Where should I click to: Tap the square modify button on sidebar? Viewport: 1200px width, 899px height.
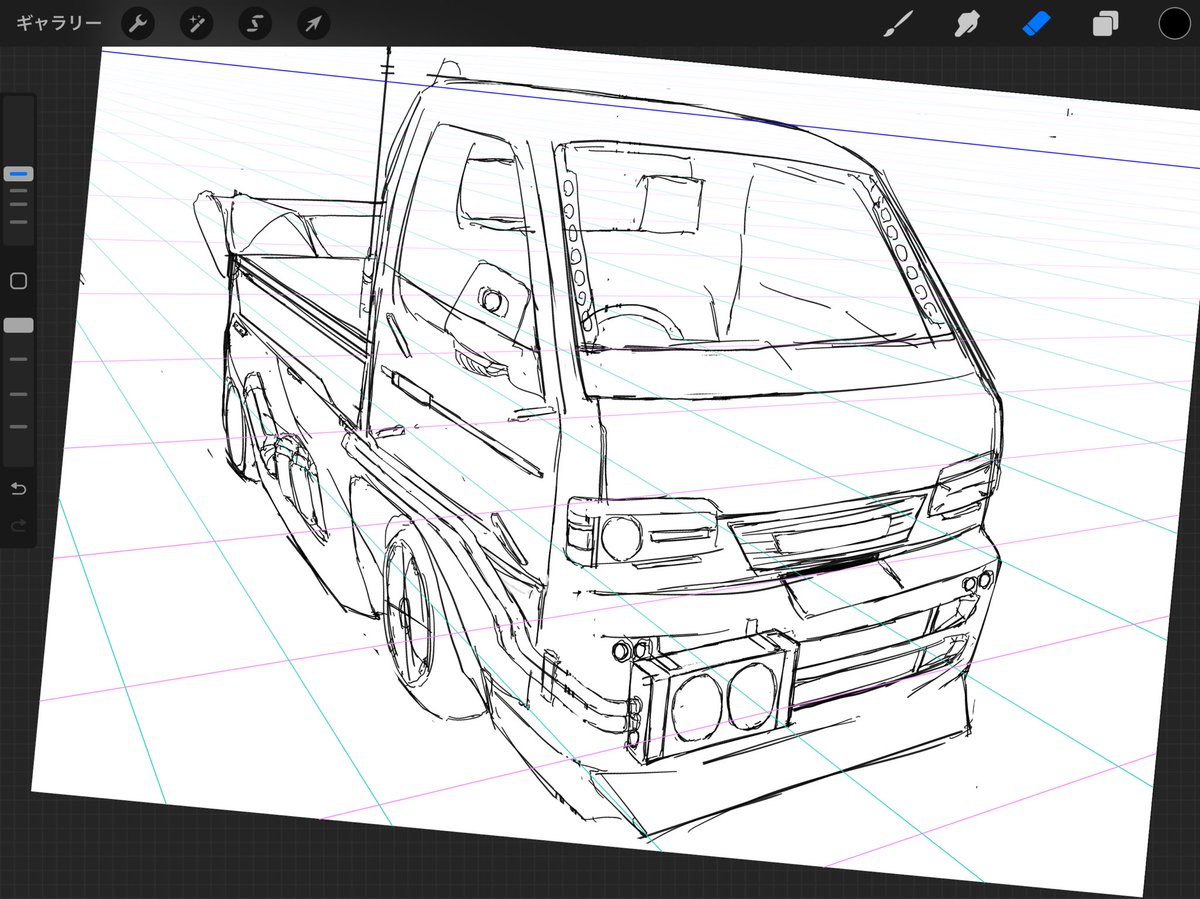click(18, 281)
